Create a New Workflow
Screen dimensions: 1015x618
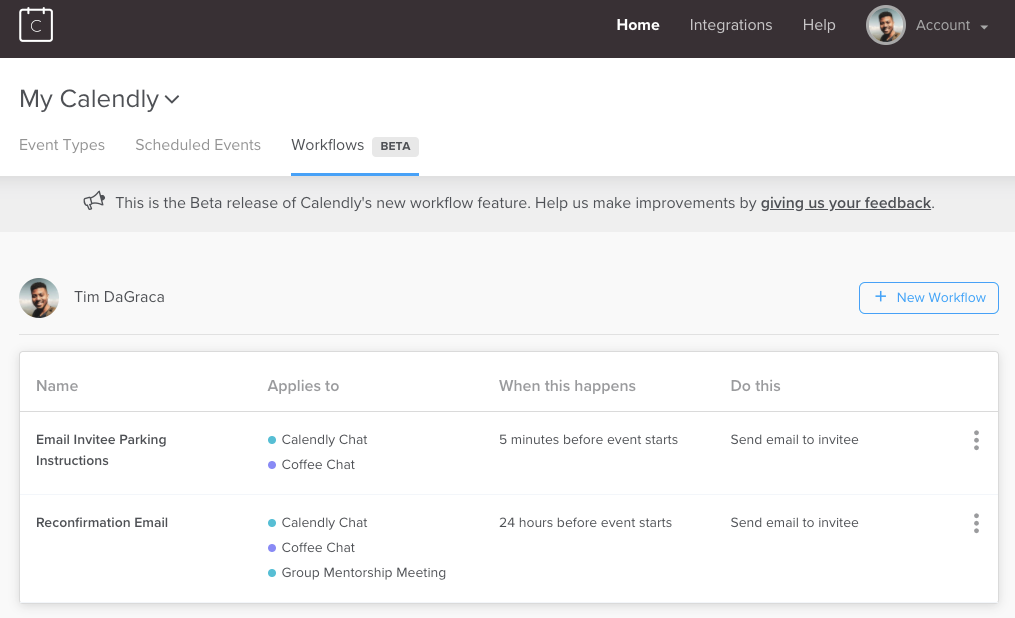928,298
